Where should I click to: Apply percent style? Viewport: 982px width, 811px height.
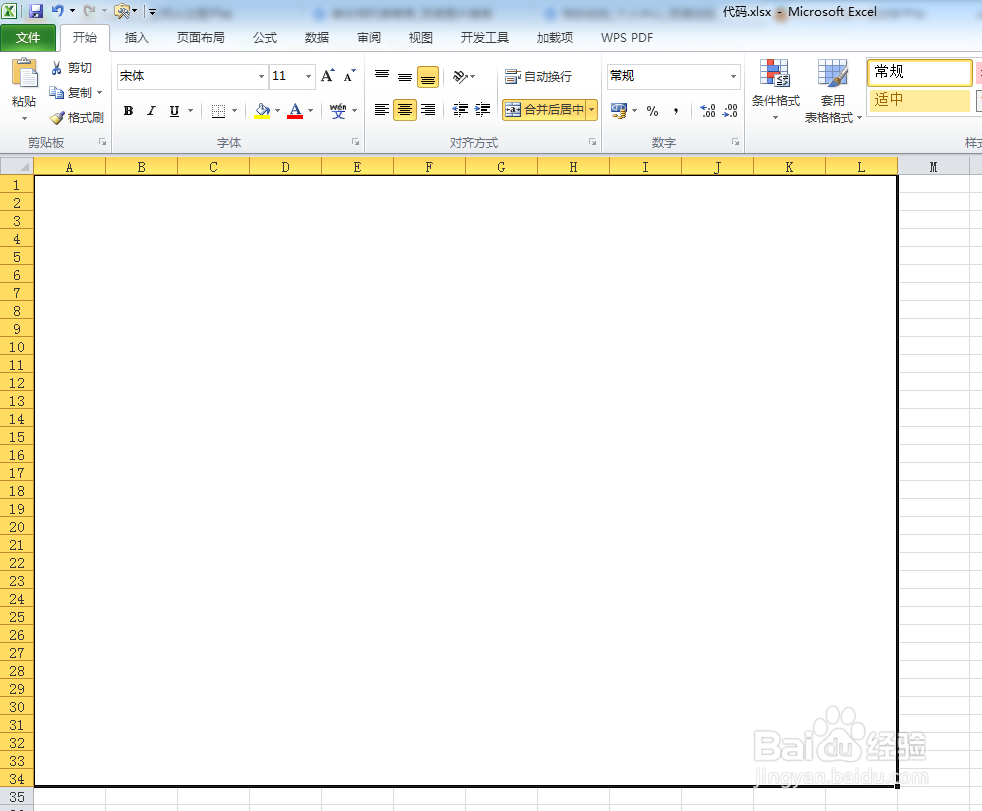652,111
